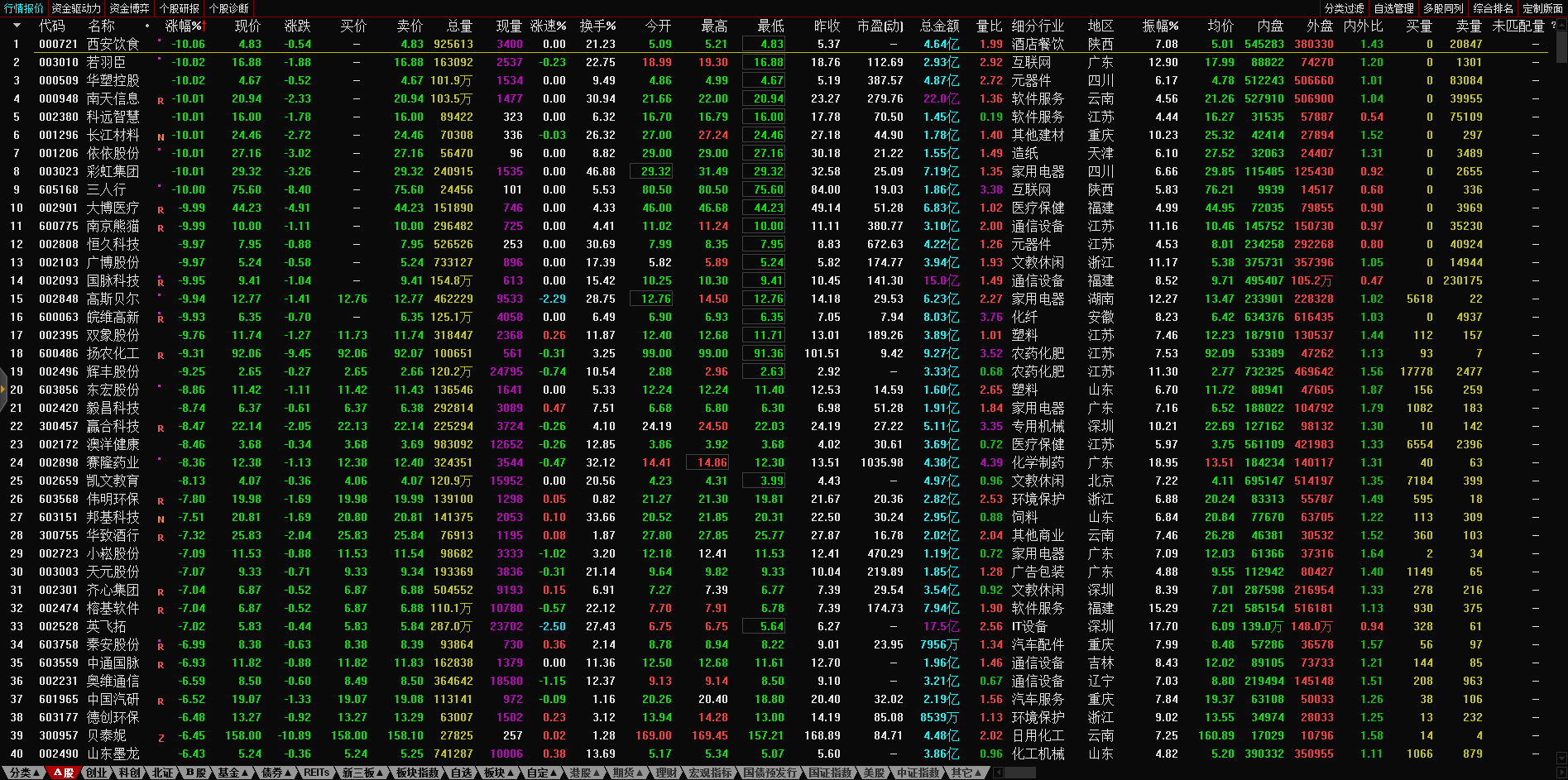Expand the 新三板 bottom tab menu
1568x780 pixels.
point(362,773)
